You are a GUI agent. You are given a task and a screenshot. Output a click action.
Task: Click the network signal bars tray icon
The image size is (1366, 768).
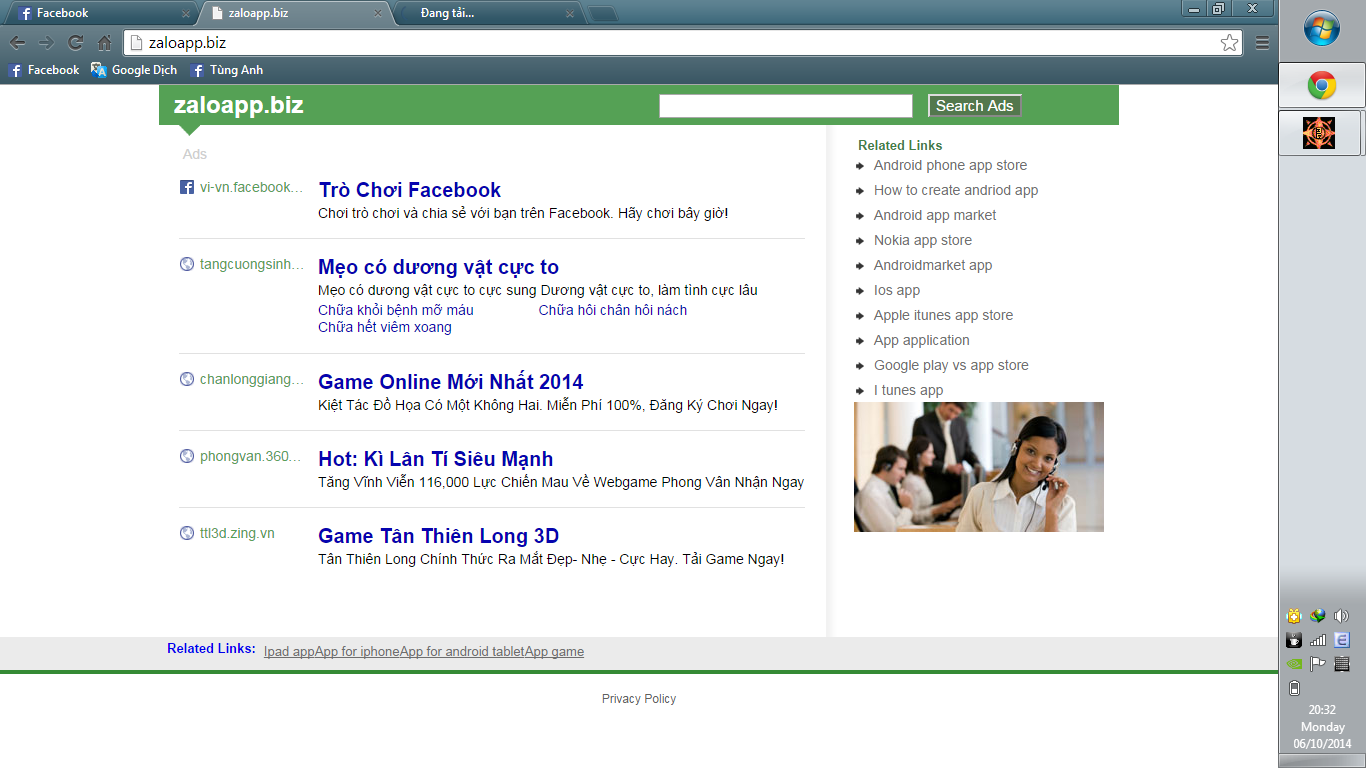[x=1318, y=640]
